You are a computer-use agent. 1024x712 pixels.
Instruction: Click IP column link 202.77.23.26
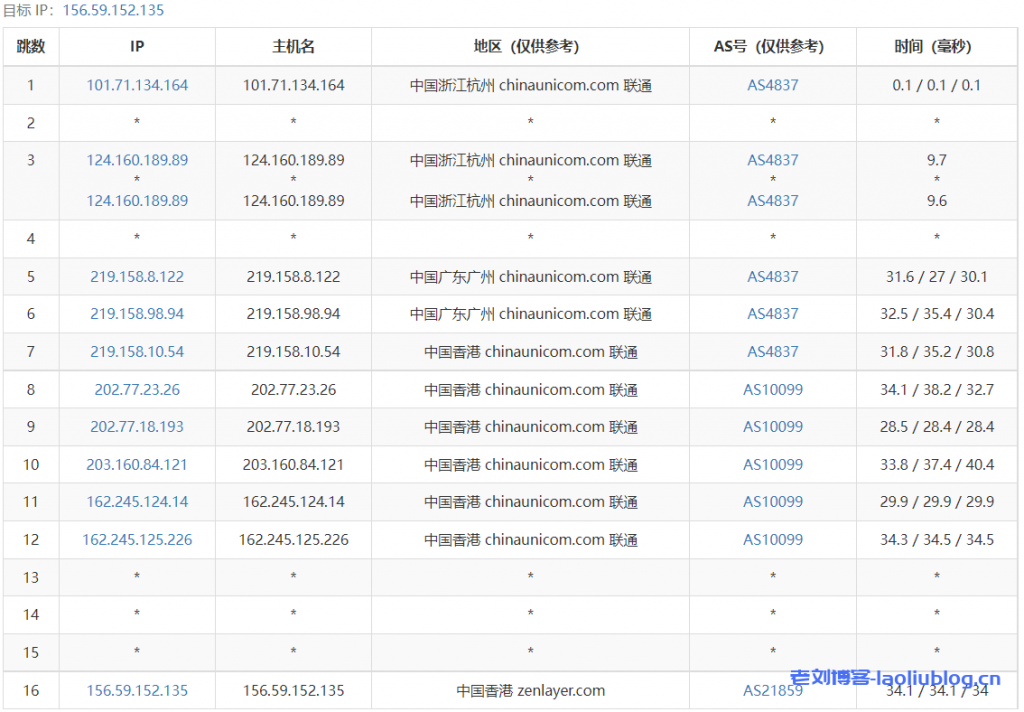click(x=137, y=390)
